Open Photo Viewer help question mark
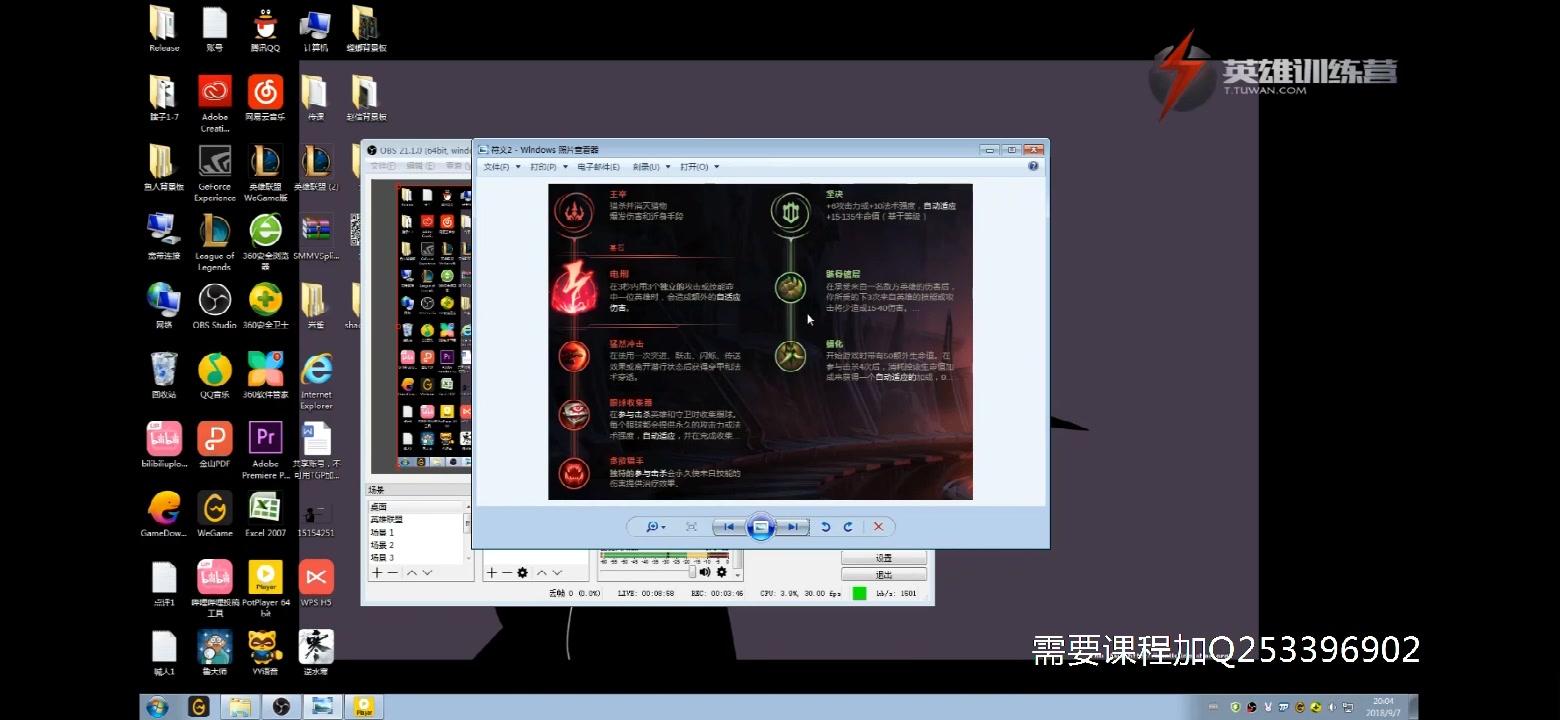This screenshot has height=720, width=1560. 1033,166
